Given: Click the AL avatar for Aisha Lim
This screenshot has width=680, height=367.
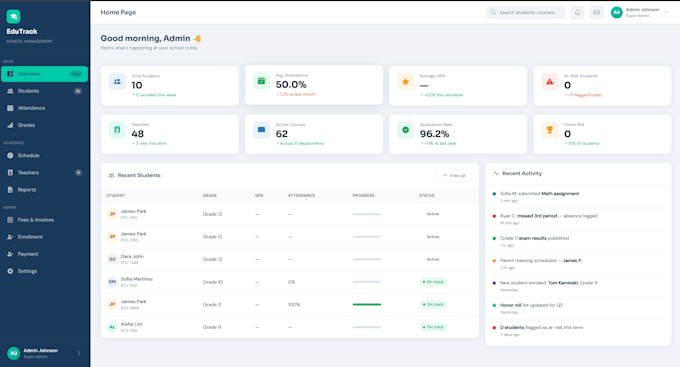Looking at the screenshot, I should click(x=112, y=327).
